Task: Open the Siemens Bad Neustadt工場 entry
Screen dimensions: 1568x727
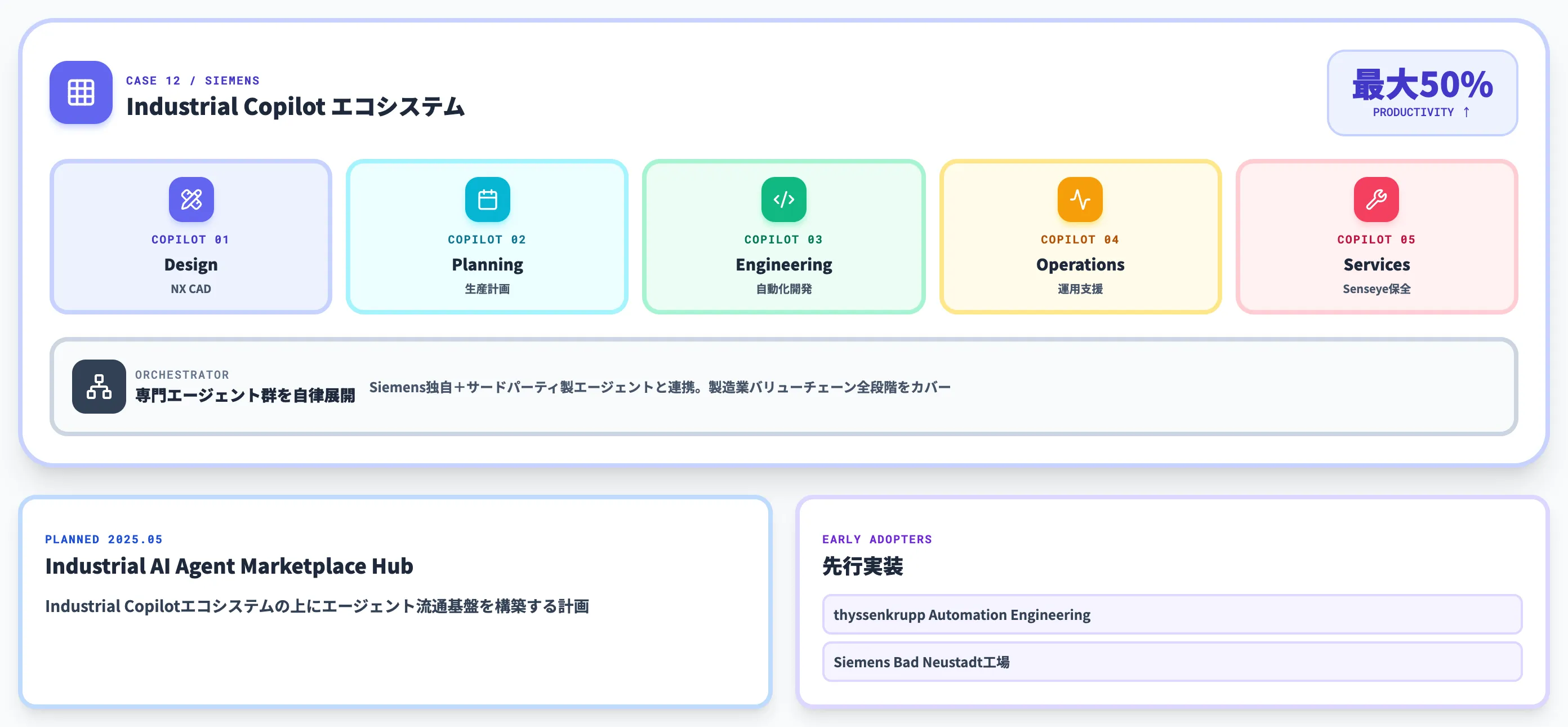Action: (x=1171, y=662)
